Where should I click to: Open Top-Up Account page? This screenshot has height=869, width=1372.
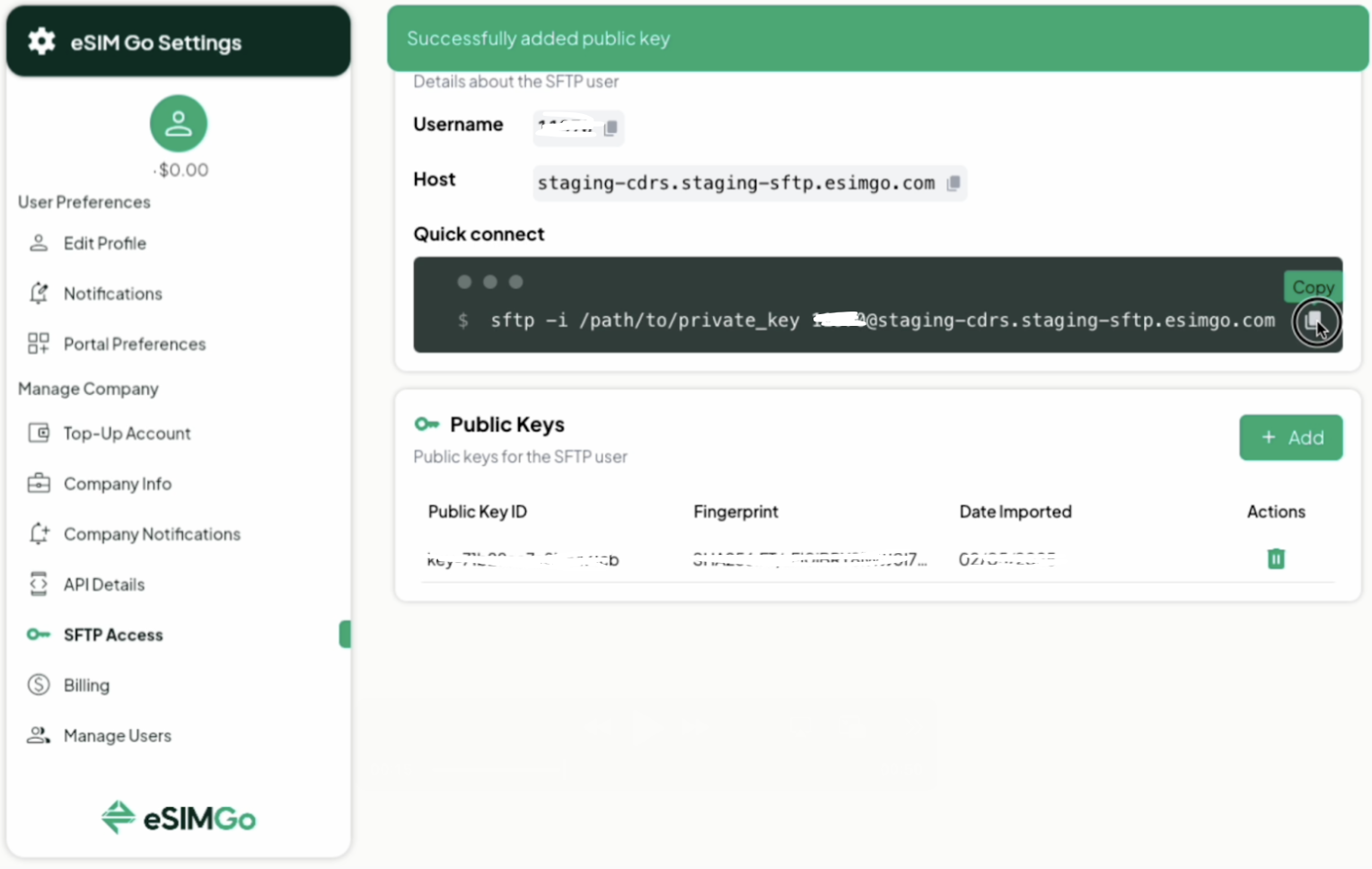tap(127, 434)
